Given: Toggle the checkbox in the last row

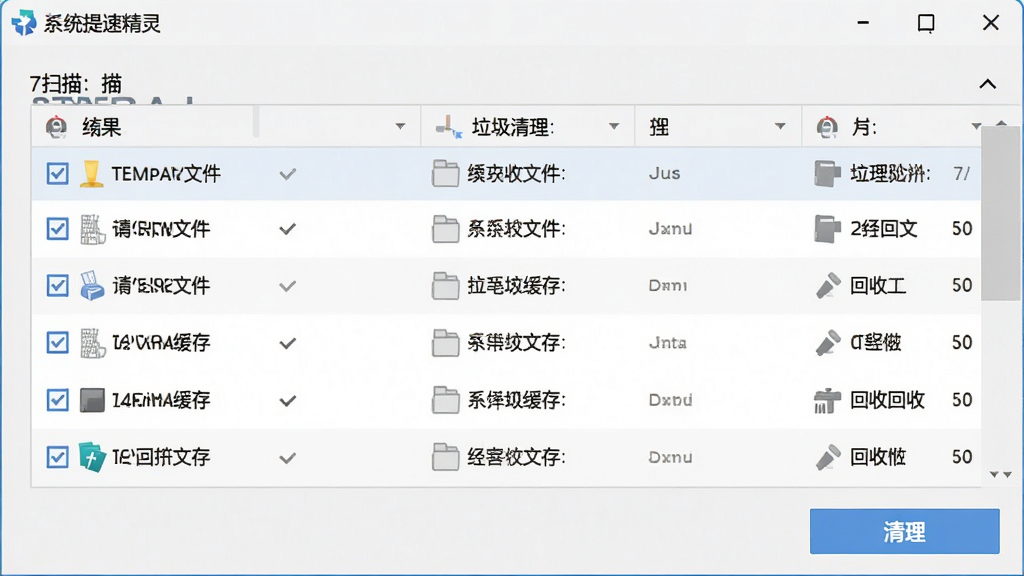Looking at the screenshot, I should pos(57,457).
